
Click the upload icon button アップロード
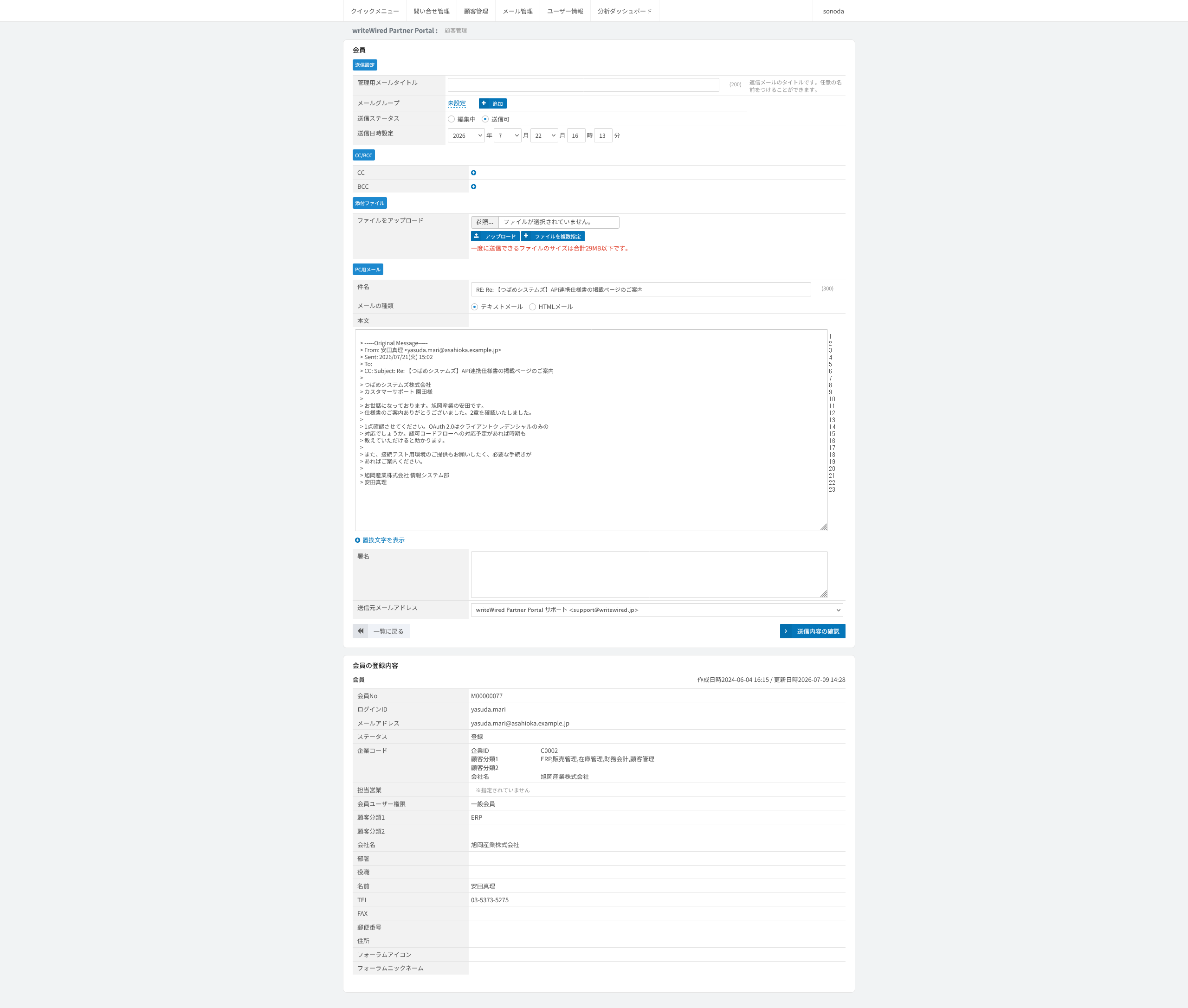click(x=495, y=236)
